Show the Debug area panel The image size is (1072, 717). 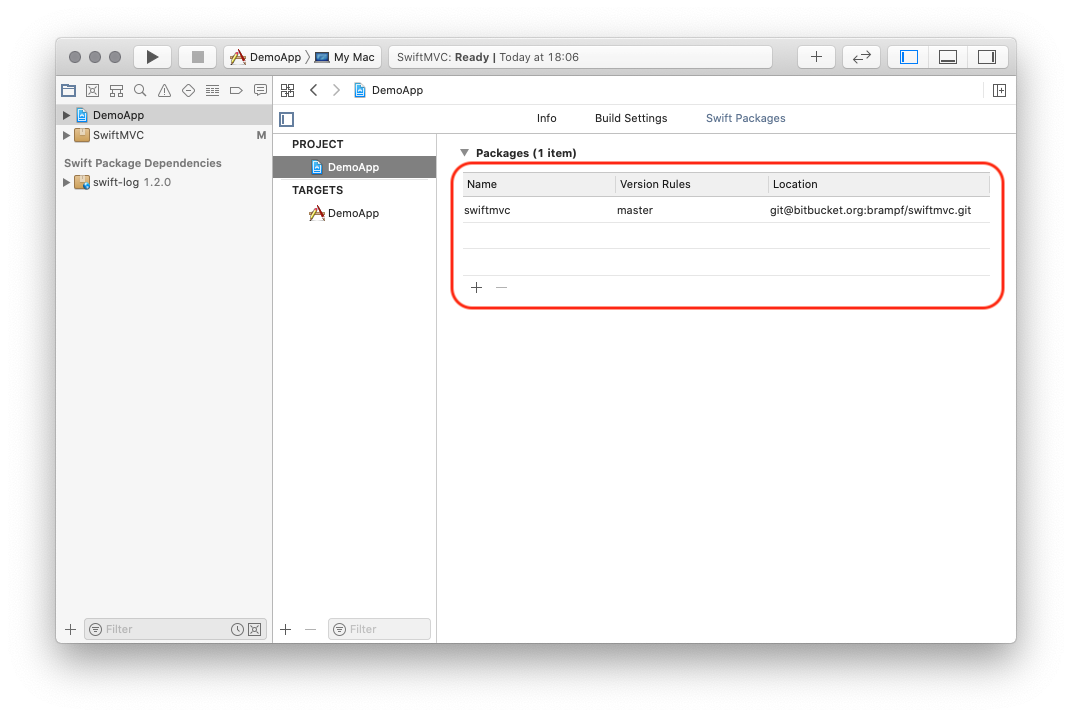point(948,57)
